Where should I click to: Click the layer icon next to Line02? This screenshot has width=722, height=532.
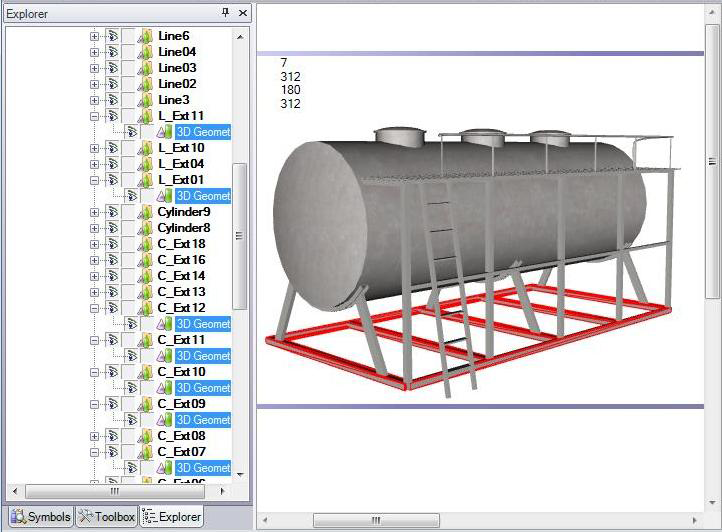click(x=145, y=84)
